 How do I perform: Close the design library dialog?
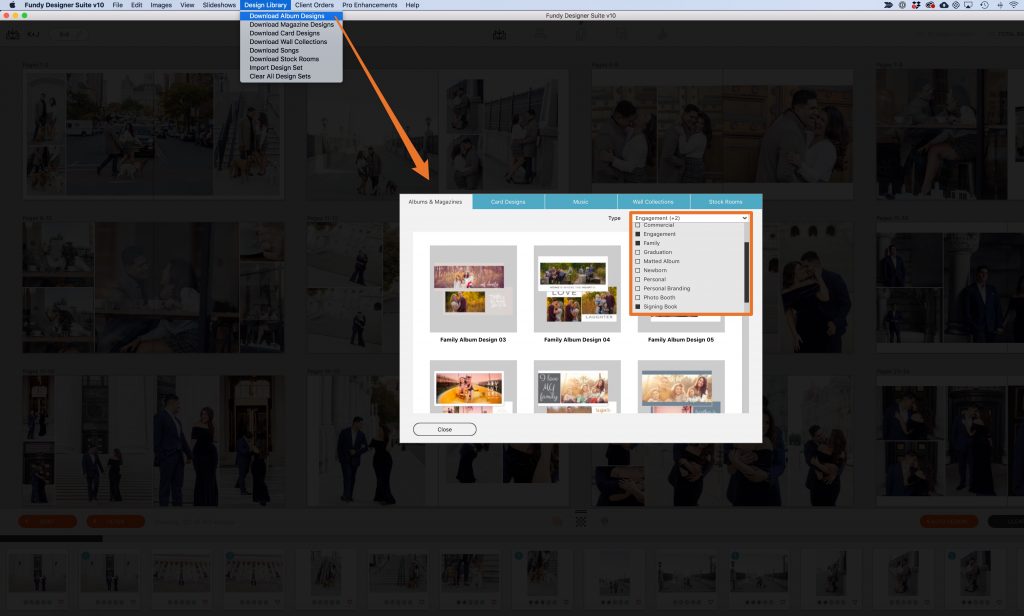click(x=445, y=429)
